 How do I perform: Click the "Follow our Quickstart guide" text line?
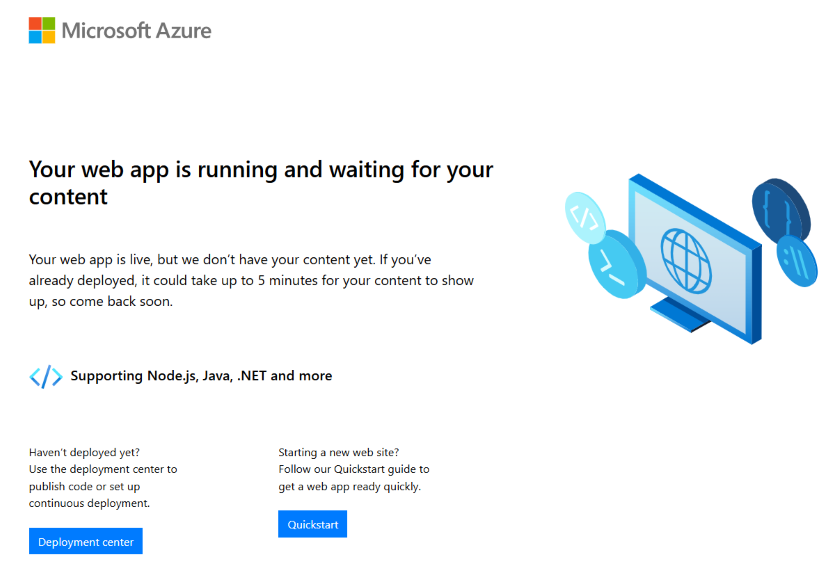pos(353,469)
